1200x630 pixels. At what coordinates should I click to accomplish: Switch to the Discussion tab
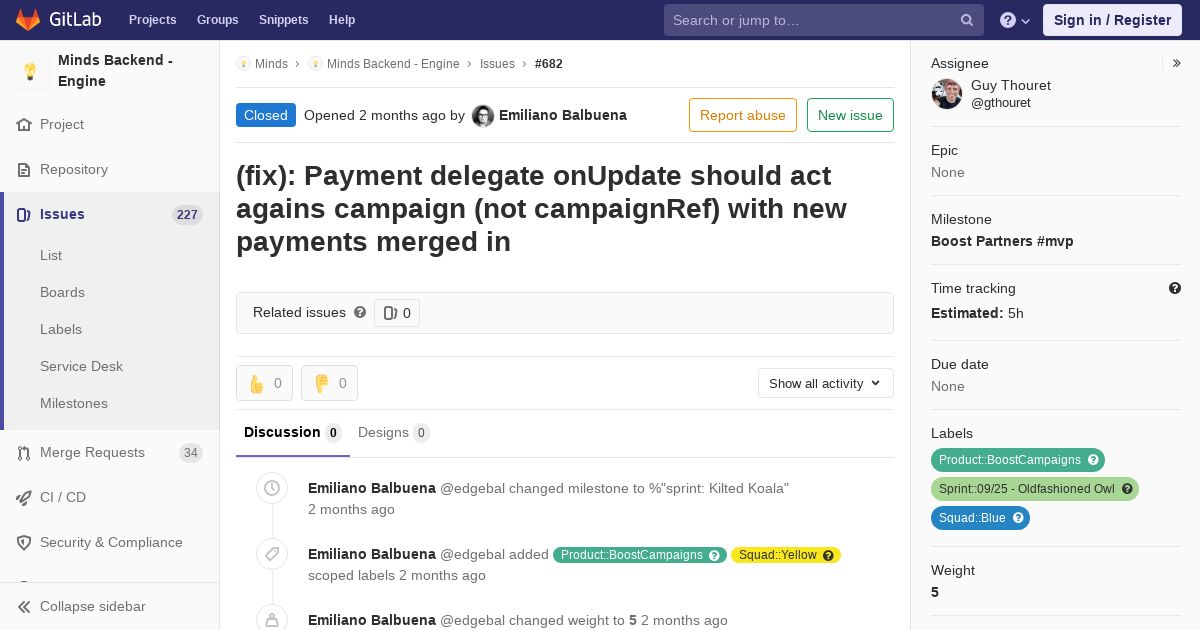[293, 433]
